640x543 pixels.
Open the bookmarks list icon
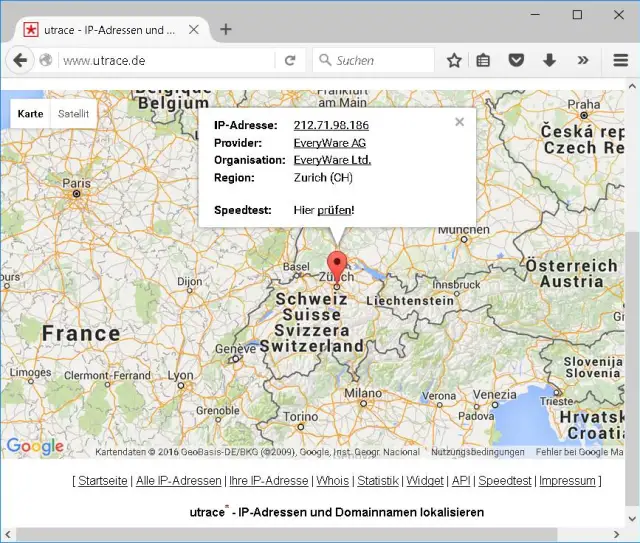click(484, 61)
